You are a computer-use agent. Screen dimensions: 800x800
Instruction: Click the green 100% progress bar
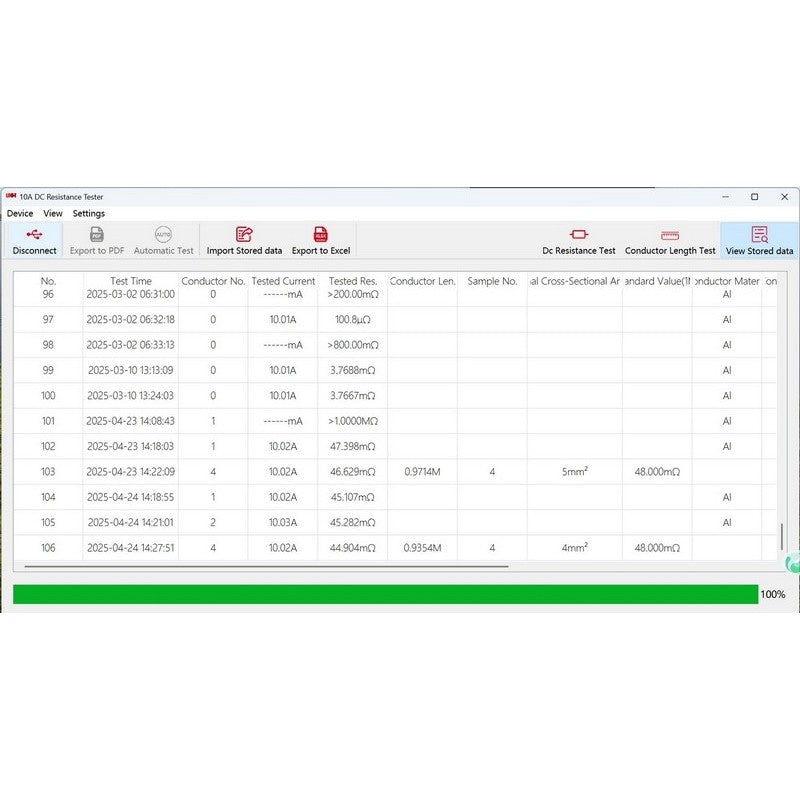coord(385,594)
